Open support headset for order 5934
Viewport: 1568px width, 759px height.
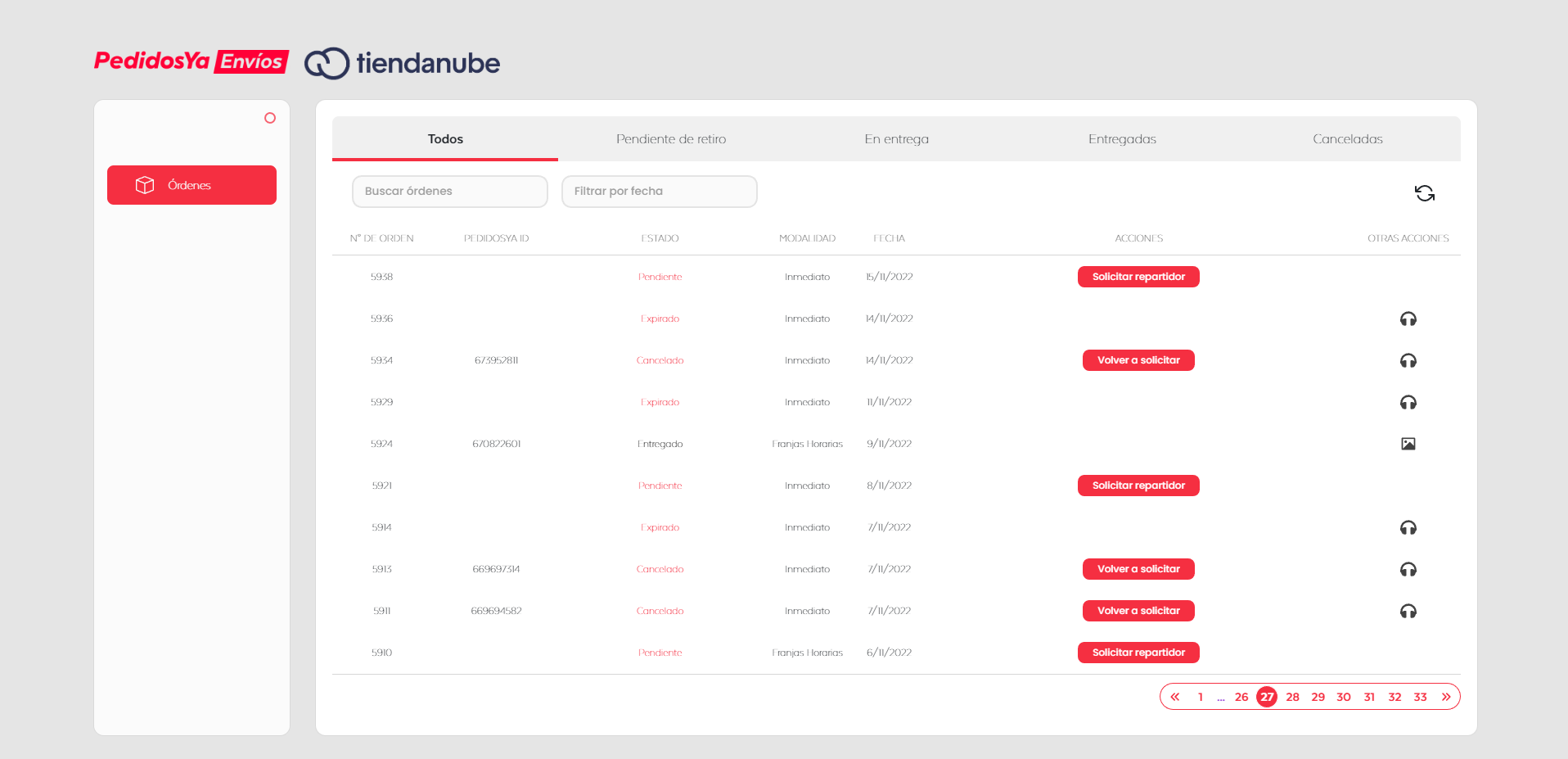click(x=1408, y=360)
